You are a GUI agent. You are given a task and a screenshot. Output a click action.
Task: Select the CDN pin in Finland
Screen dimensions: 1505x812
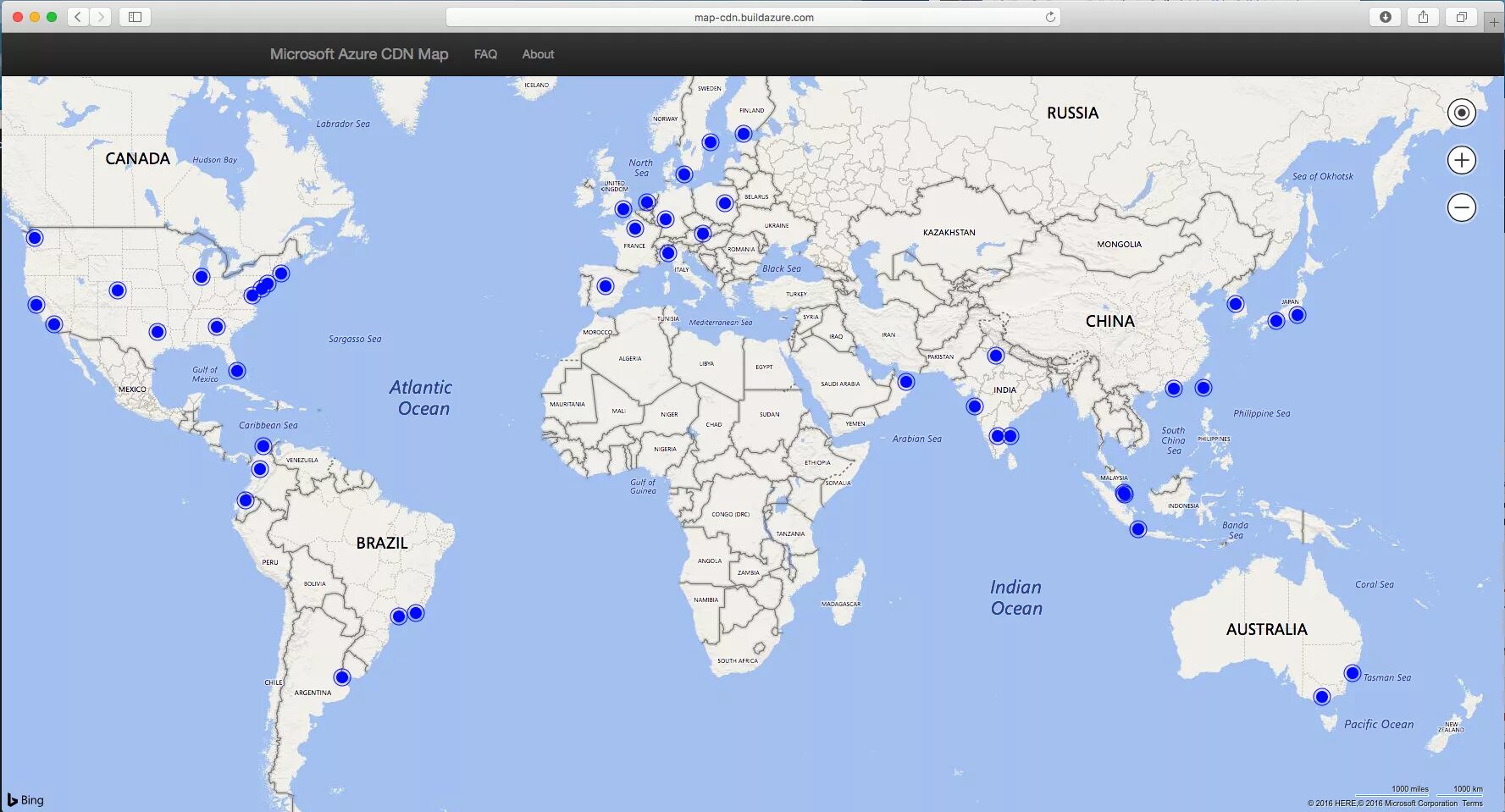click(744, 134)
